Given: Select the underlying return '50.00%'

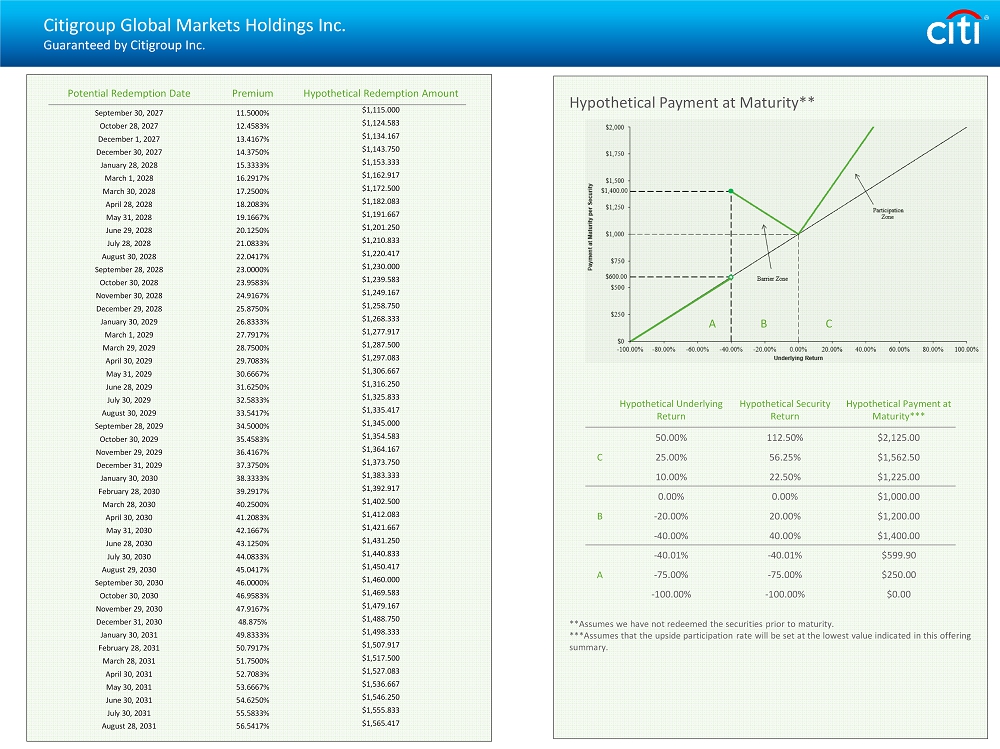Looking at the screenshot, I should 671,438.
